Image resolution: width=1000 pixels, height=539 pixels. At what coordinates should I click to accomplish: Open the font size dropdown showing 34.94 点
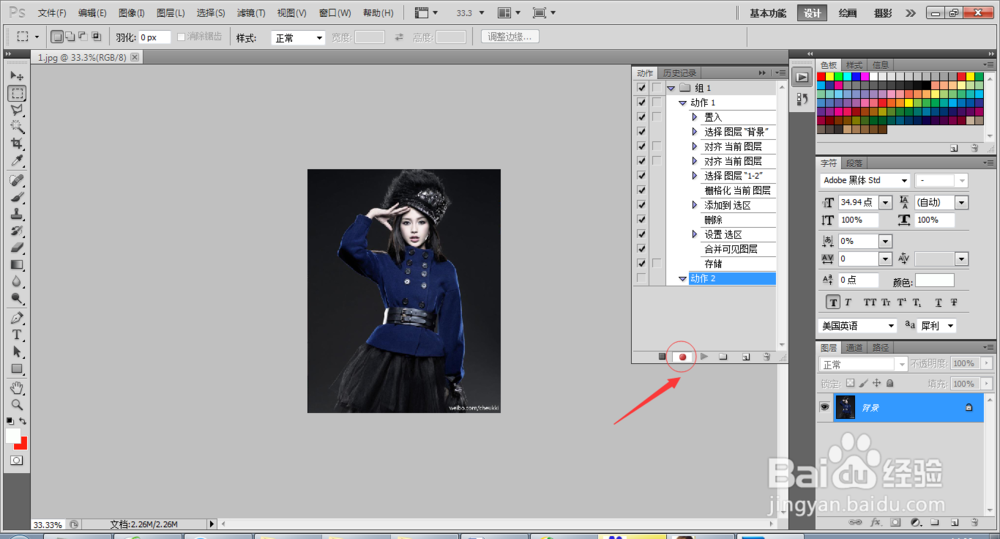885,203
